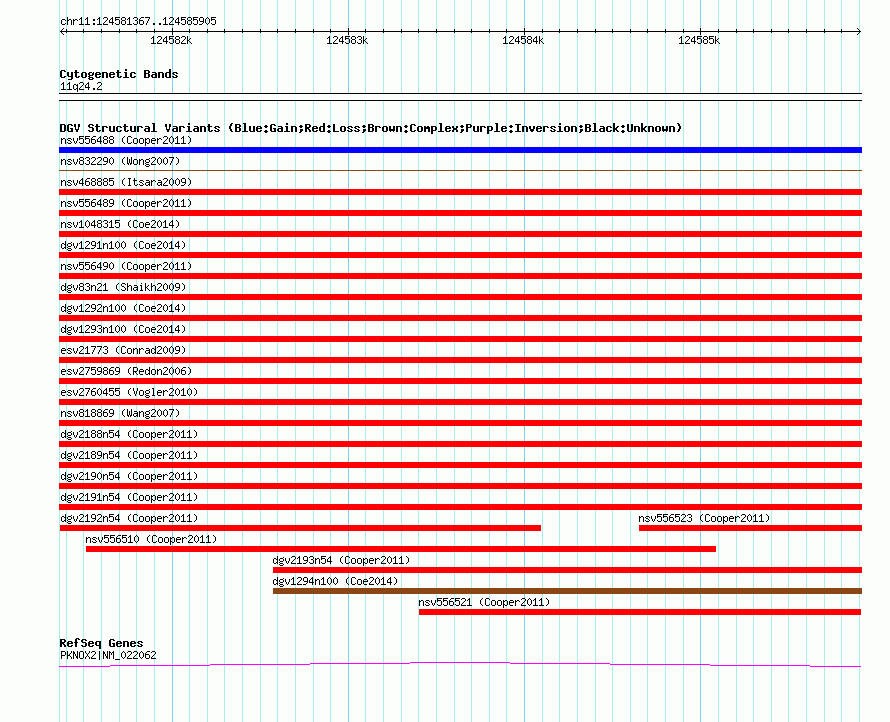Click the red loss bar under dgv2193n54
Viewport: 890px width, 722px height.
coord(568,570)
